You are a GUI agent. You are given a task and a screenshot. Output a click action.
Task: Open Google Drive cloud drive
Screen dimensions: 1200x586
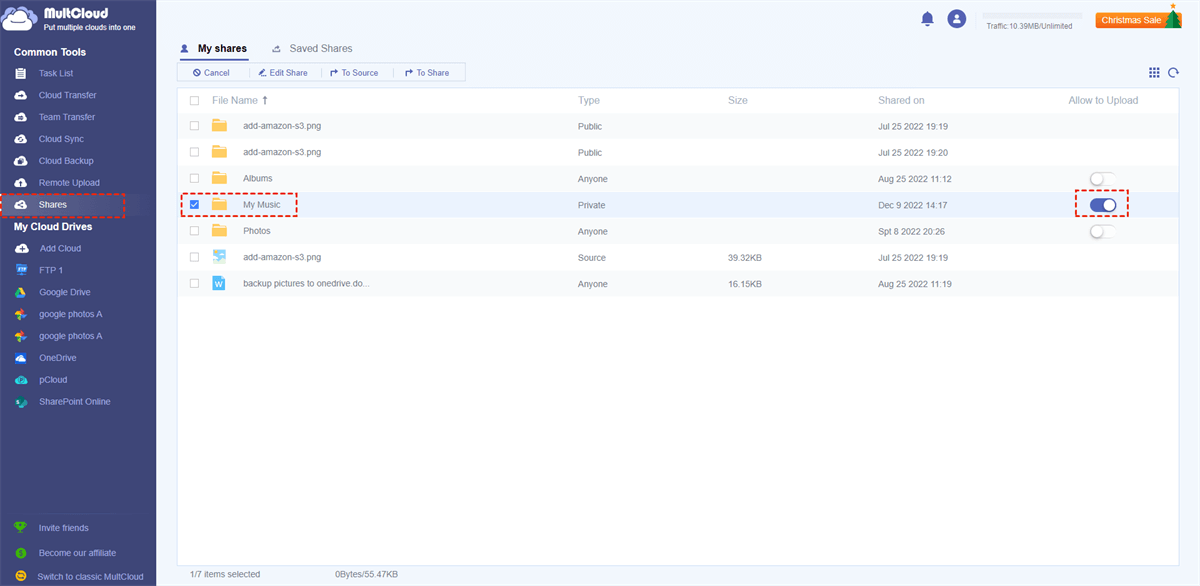[x=64, y=292]
